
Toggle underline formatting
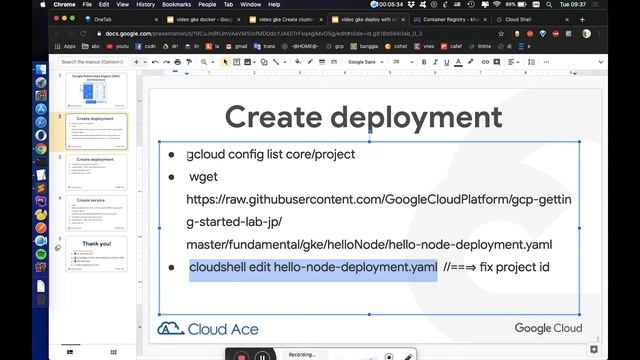pyautogui.click(x=447, y=62)
